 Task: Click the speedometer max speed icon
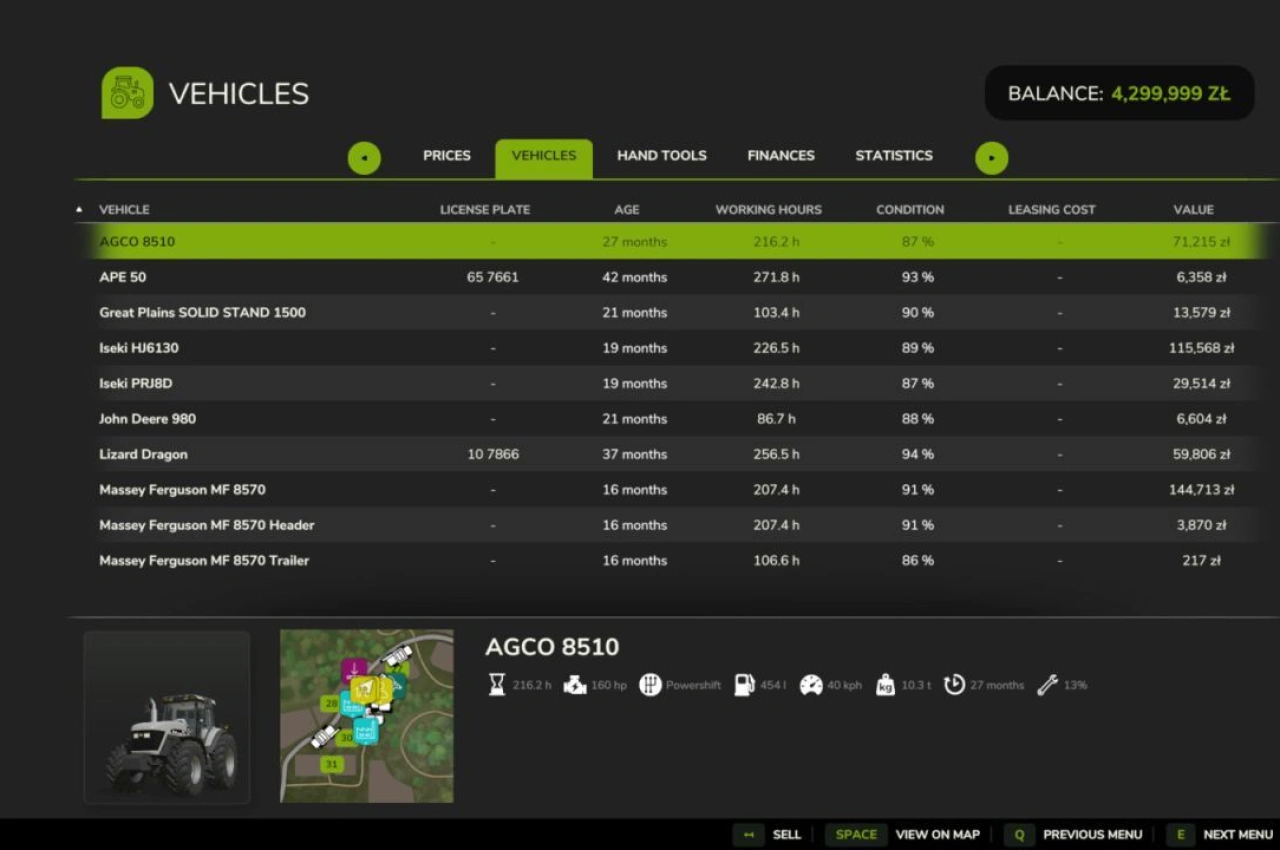coord(811,685)
